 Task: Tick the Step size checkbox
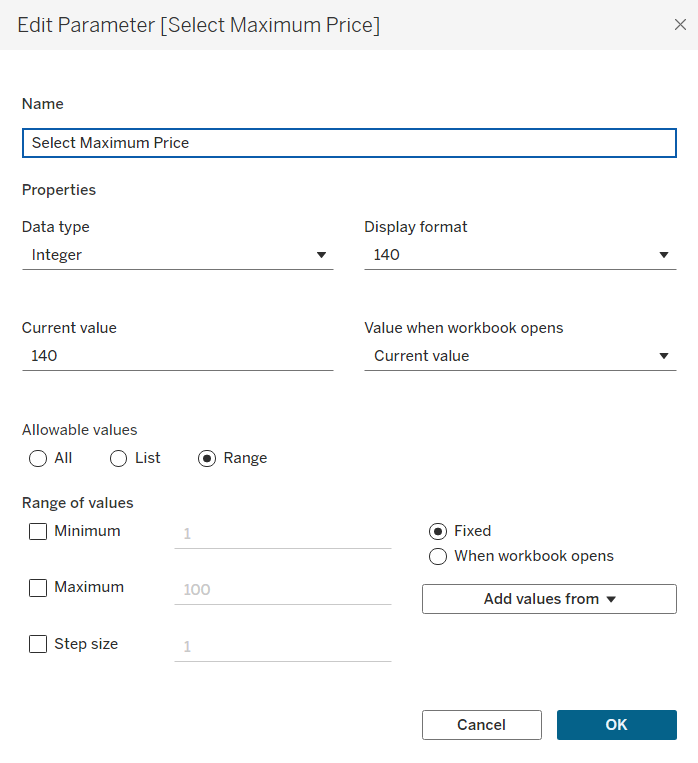pos(38,645)
